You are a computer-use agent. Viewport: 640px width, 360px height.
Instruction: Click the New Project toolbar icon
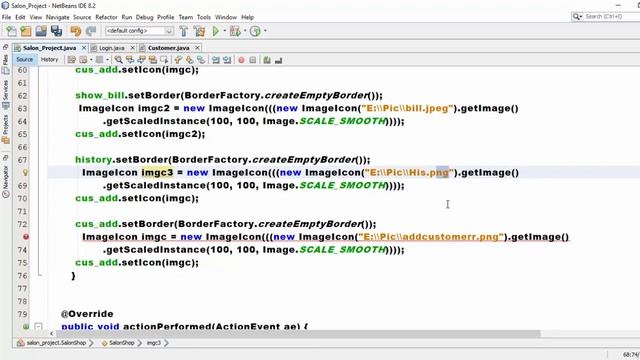coord(26,31)
